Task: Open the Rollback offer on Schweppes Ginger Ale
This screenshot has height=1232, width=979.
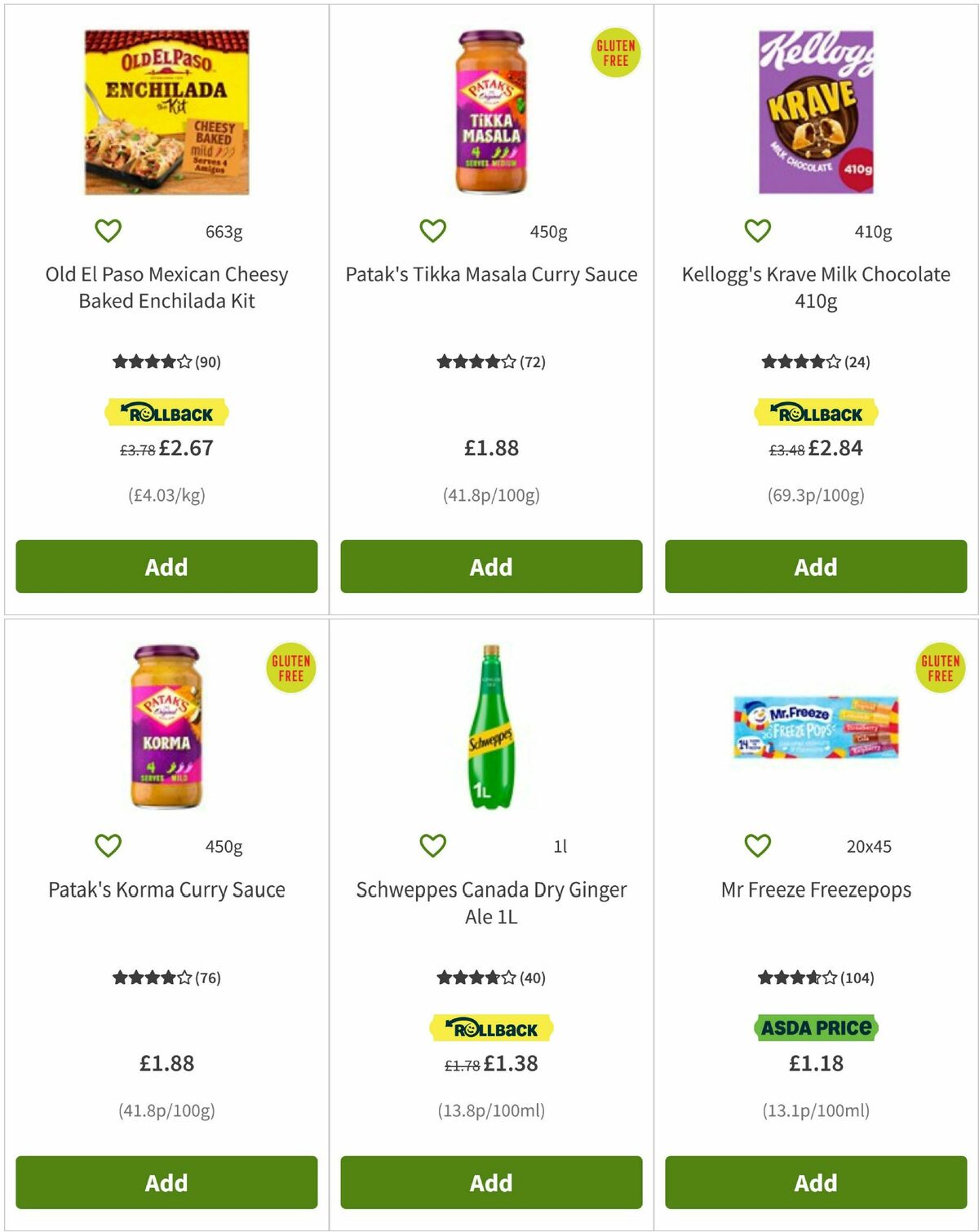Action: click(489, 1028)
